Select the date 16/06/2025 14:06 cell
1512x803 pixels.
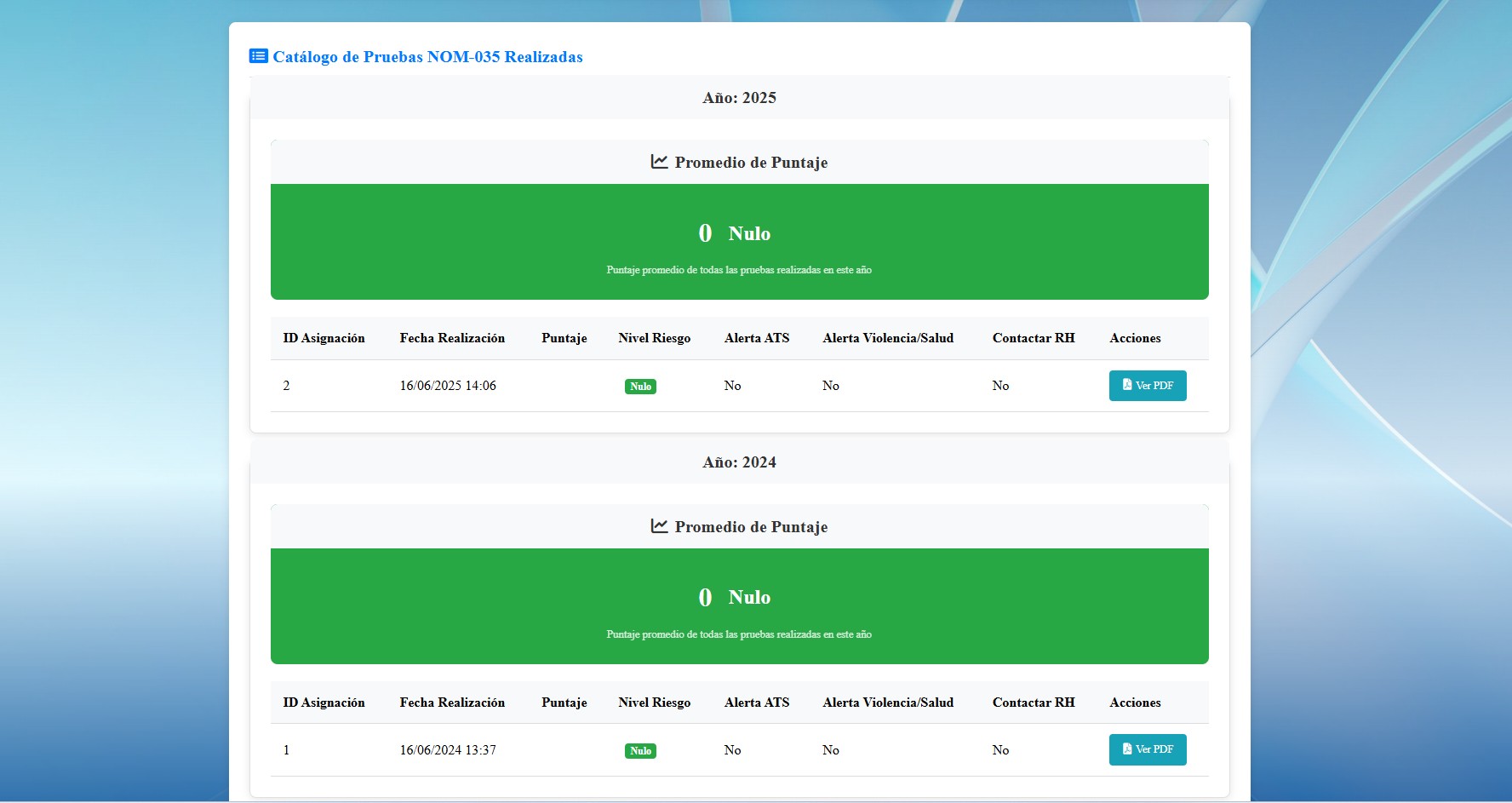coord(448,386)
